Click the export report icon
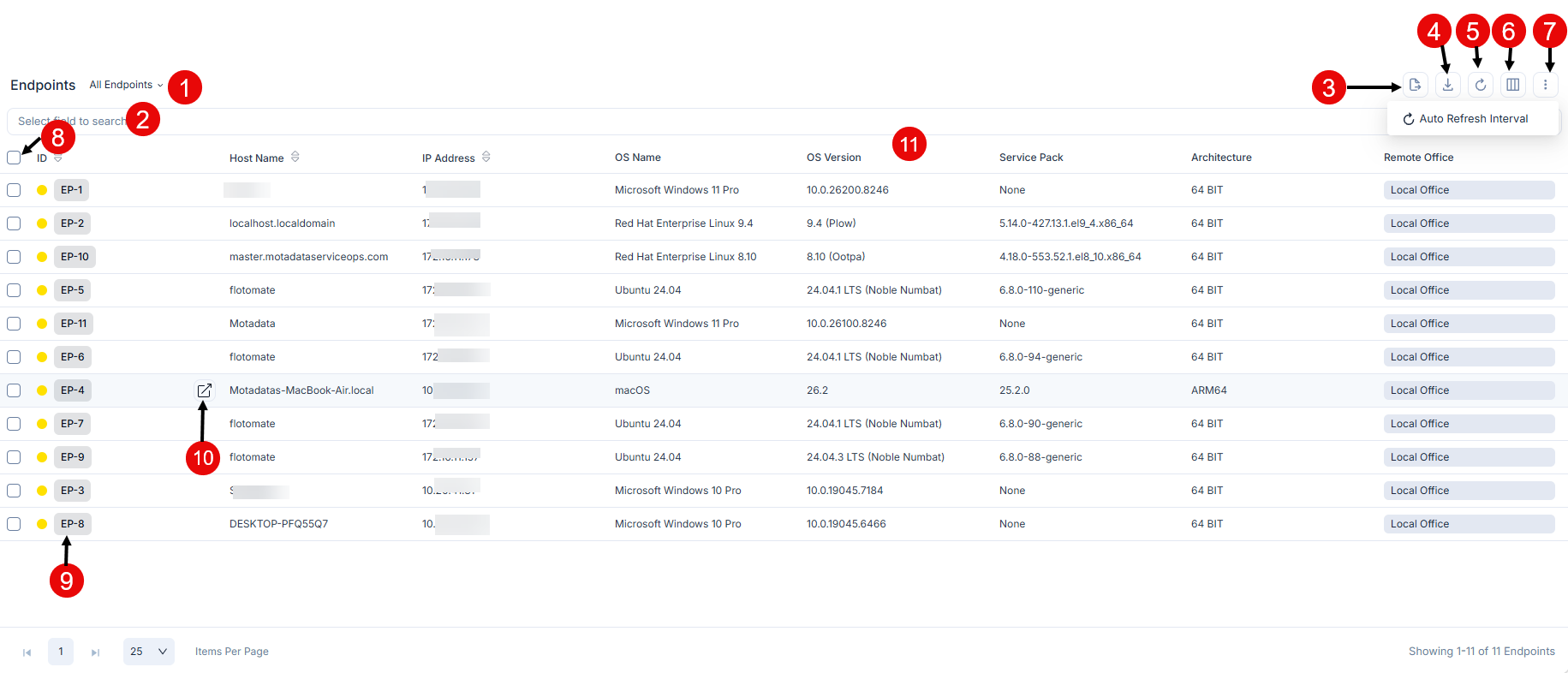The width and height of the screenshot is (1568, 673). pyautogui.click(x=1415, y=85)
